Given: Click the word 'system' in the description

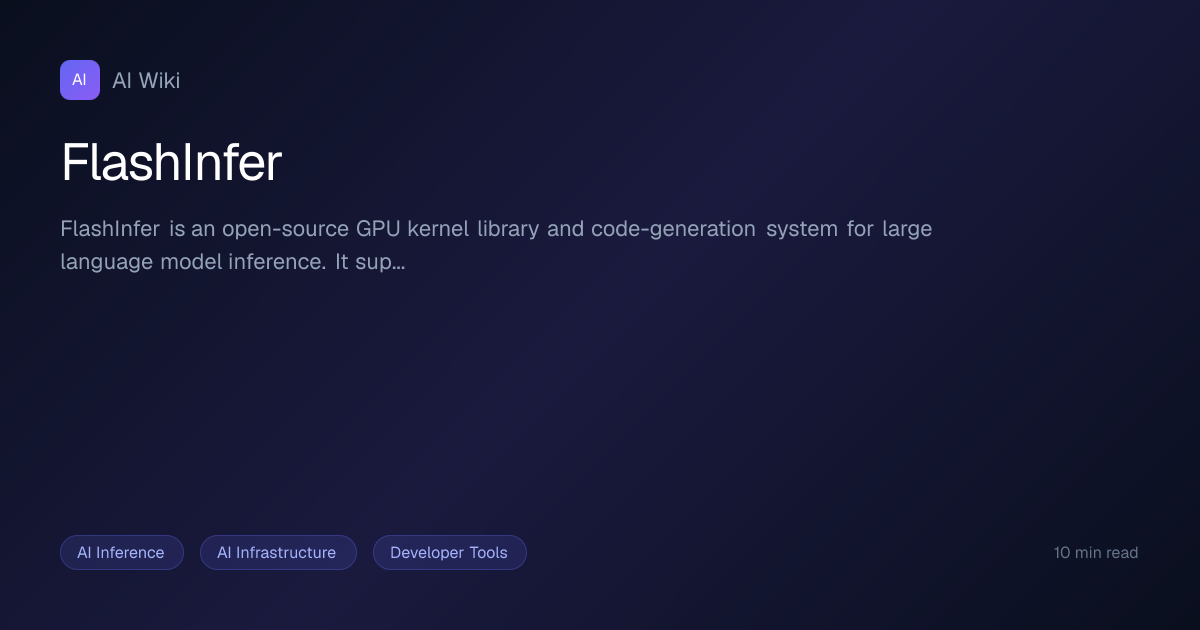Looking at the screenshot, I should click(x=802, y=229).
